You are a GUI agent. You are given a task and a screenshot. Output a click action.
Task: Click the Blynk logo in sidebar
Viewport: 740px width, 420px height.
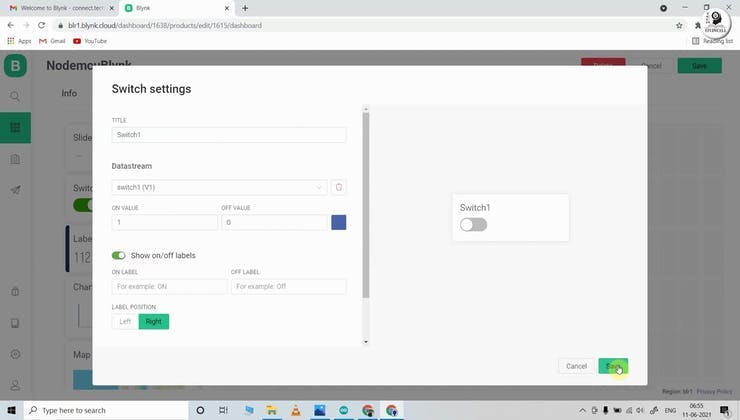click(15, 66)
